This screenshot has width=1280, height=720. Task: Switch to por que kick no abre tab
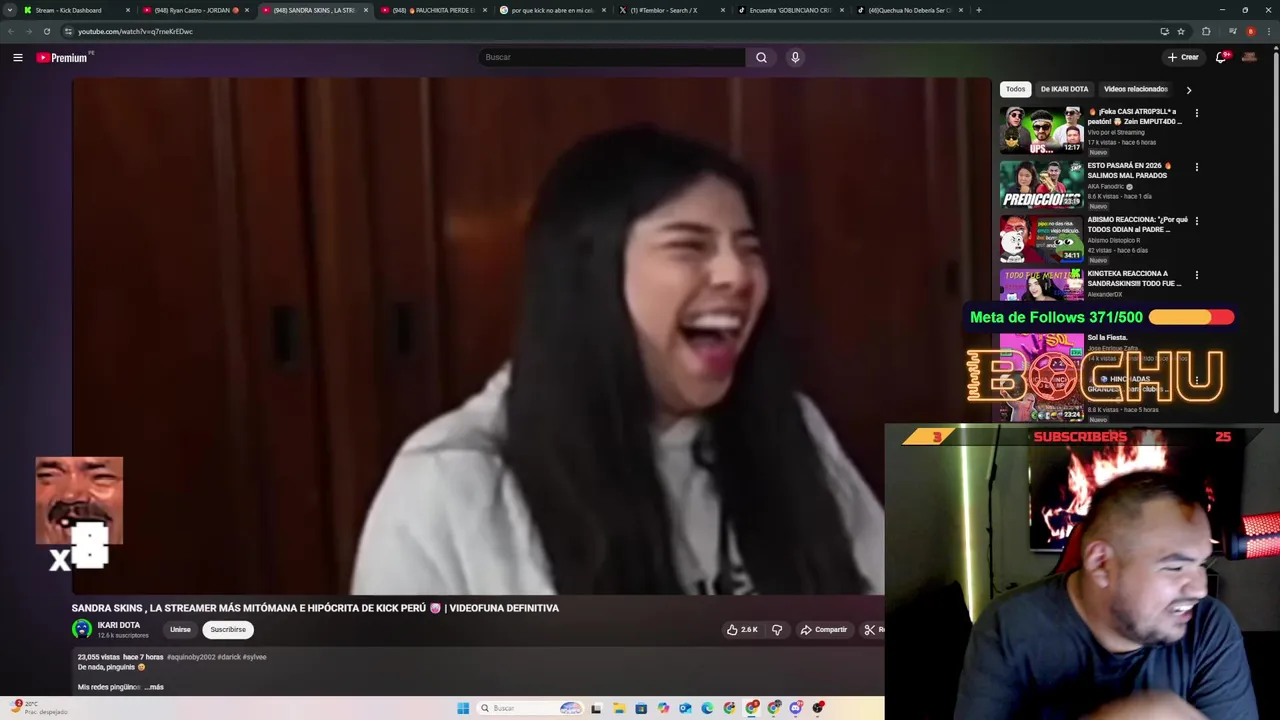(x=552, y=10)
